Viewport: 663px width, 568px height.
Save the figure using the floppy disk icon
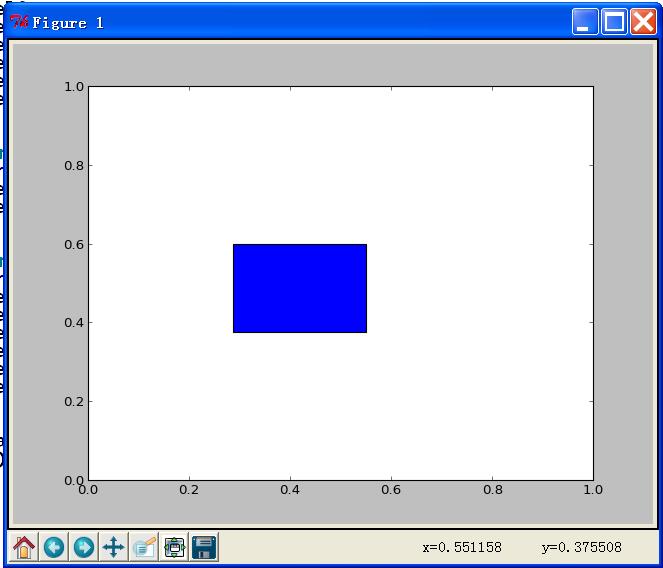(x=204, y=547)
